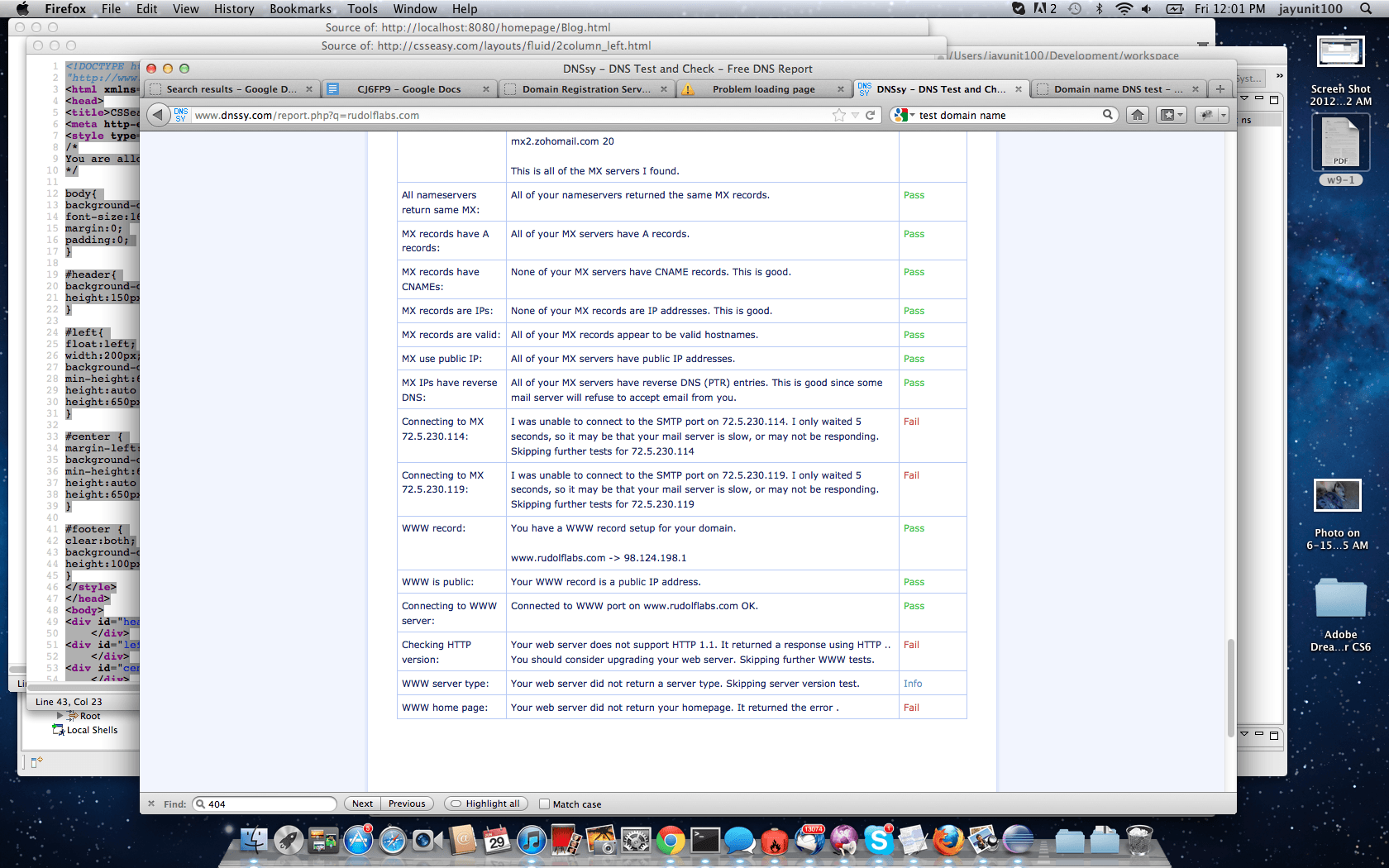The width and height of the screenshot is (1389, 868).
Task: Open Skype from the Dock
Action: pyautogui.click(x=879, y=841)
